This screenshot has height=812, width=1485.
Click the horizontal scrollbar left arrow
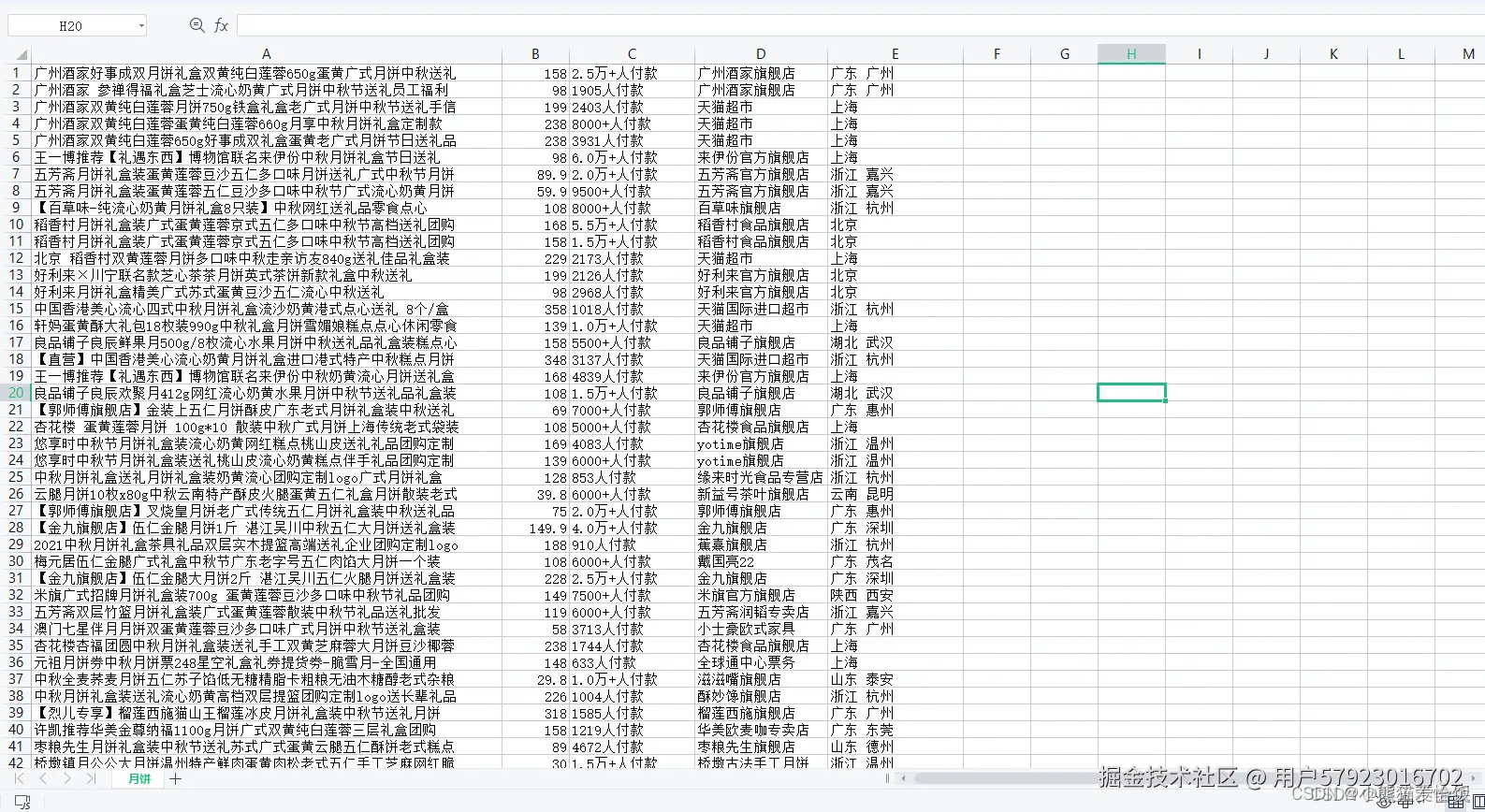pyautogui.click(x=903, y=778)
